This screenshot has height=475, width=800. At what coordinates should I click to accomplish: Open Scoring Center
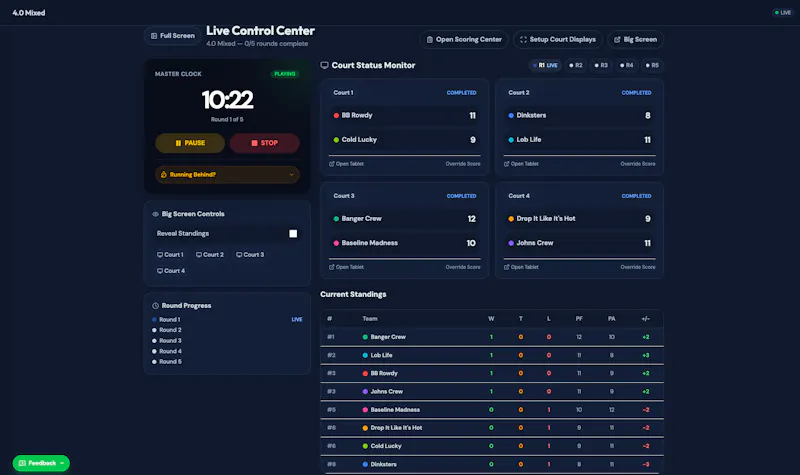point(464,39)
